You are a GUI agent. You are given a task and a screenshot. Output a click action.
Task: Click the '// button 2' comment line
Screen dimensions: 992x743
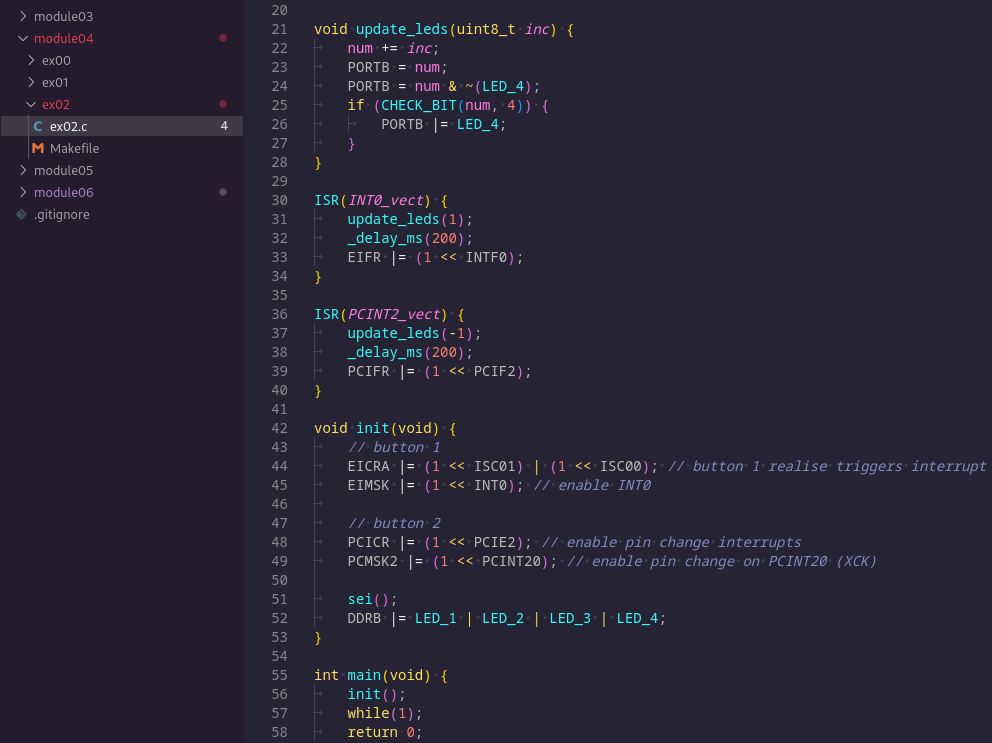[x=394, y=523]
